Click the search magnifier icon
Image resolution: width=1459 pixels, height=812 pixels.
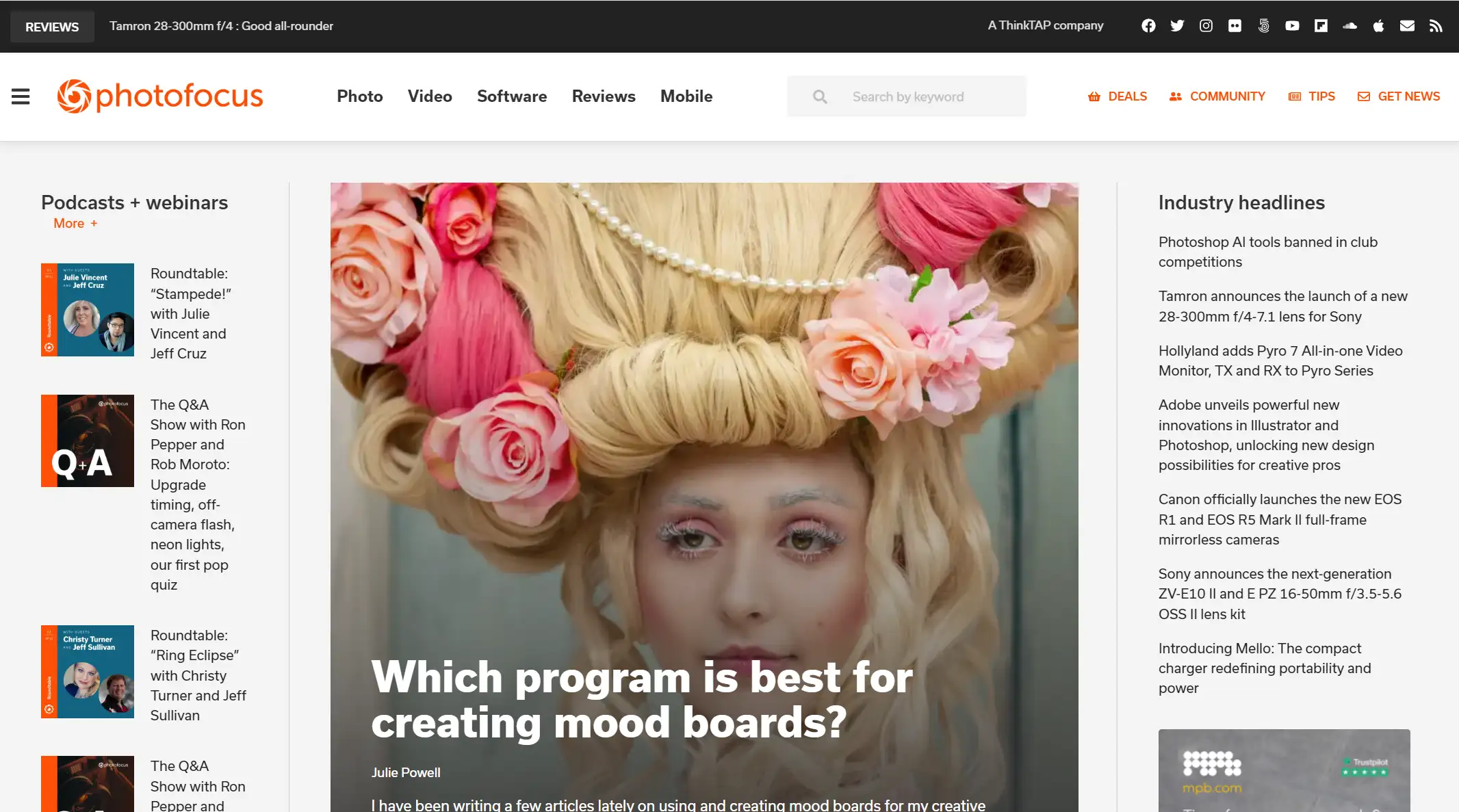coord(820,96)
